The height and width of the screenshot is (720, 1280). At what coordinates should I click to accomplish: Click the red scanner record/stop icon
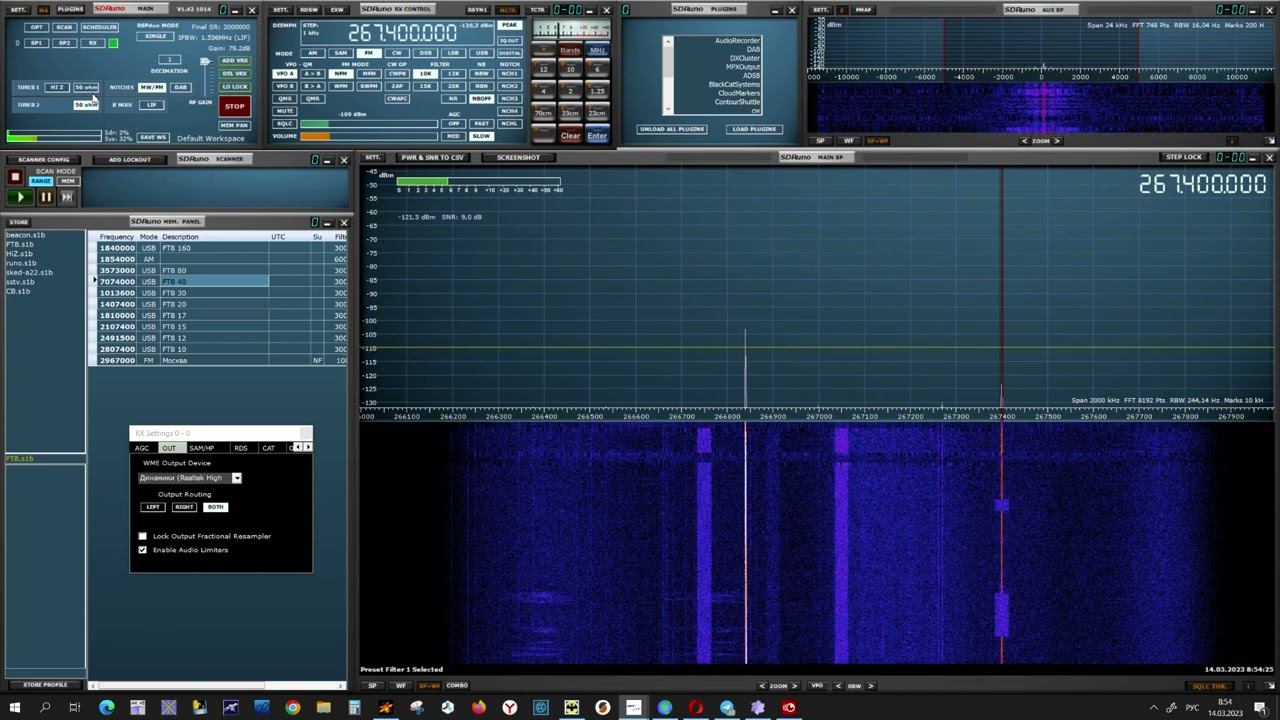pos(15,177)
